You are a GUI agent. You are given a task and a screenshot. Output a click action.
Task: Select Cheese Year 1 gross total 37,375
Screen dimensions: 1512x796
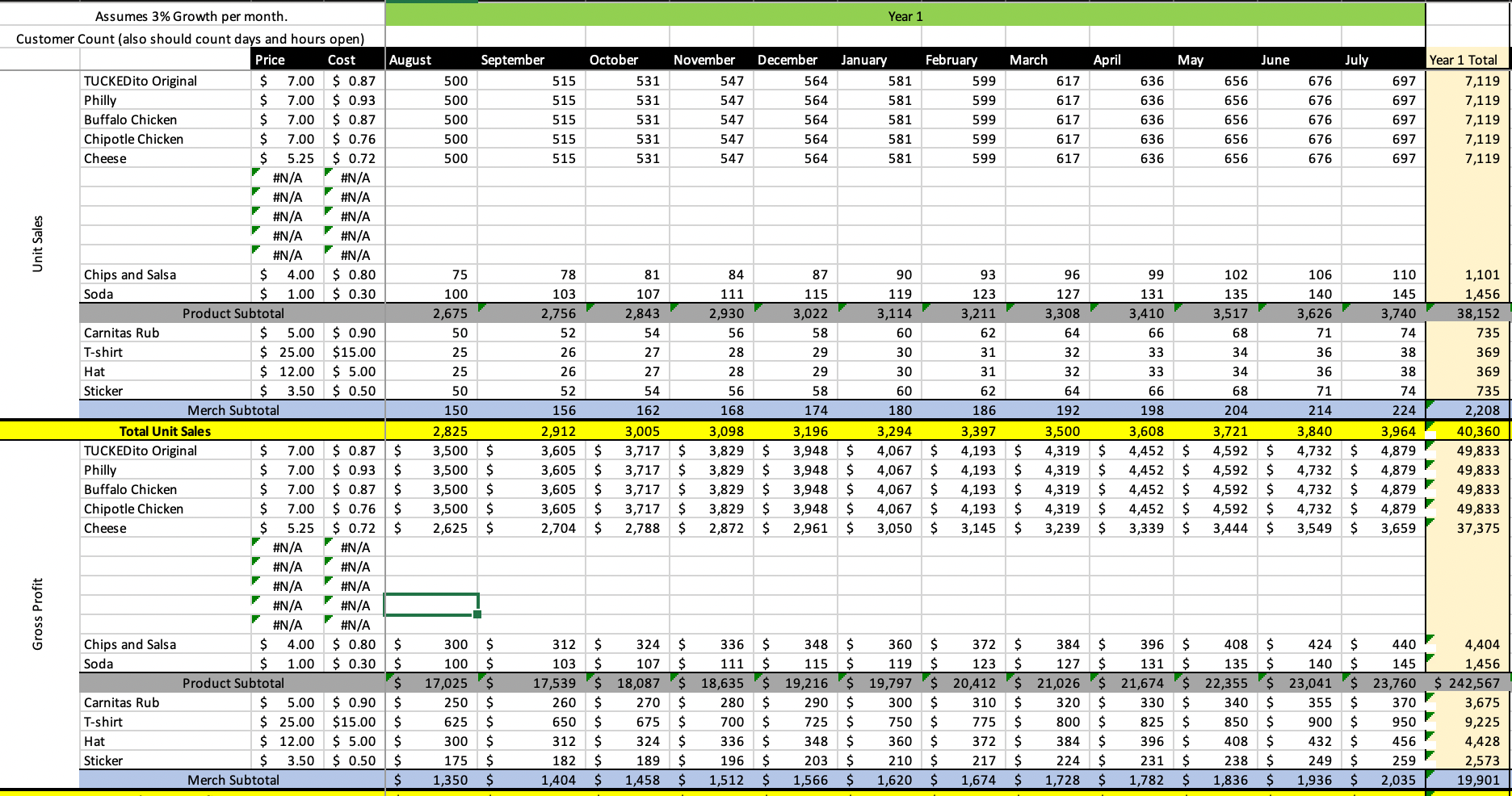(1467, 528)
